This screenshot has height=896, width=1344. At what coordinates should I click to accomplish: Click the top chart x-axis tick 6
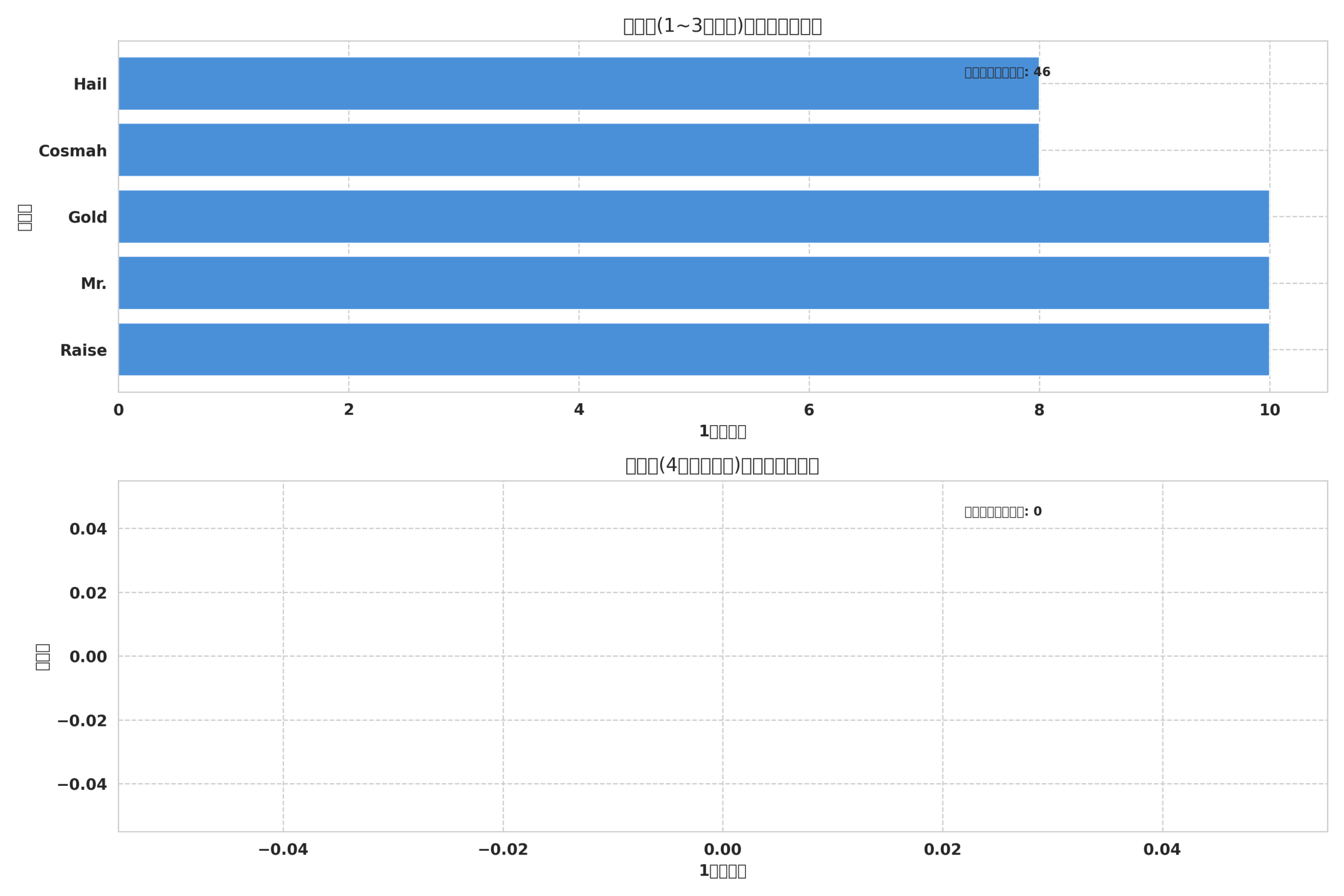tap(808, 410)
